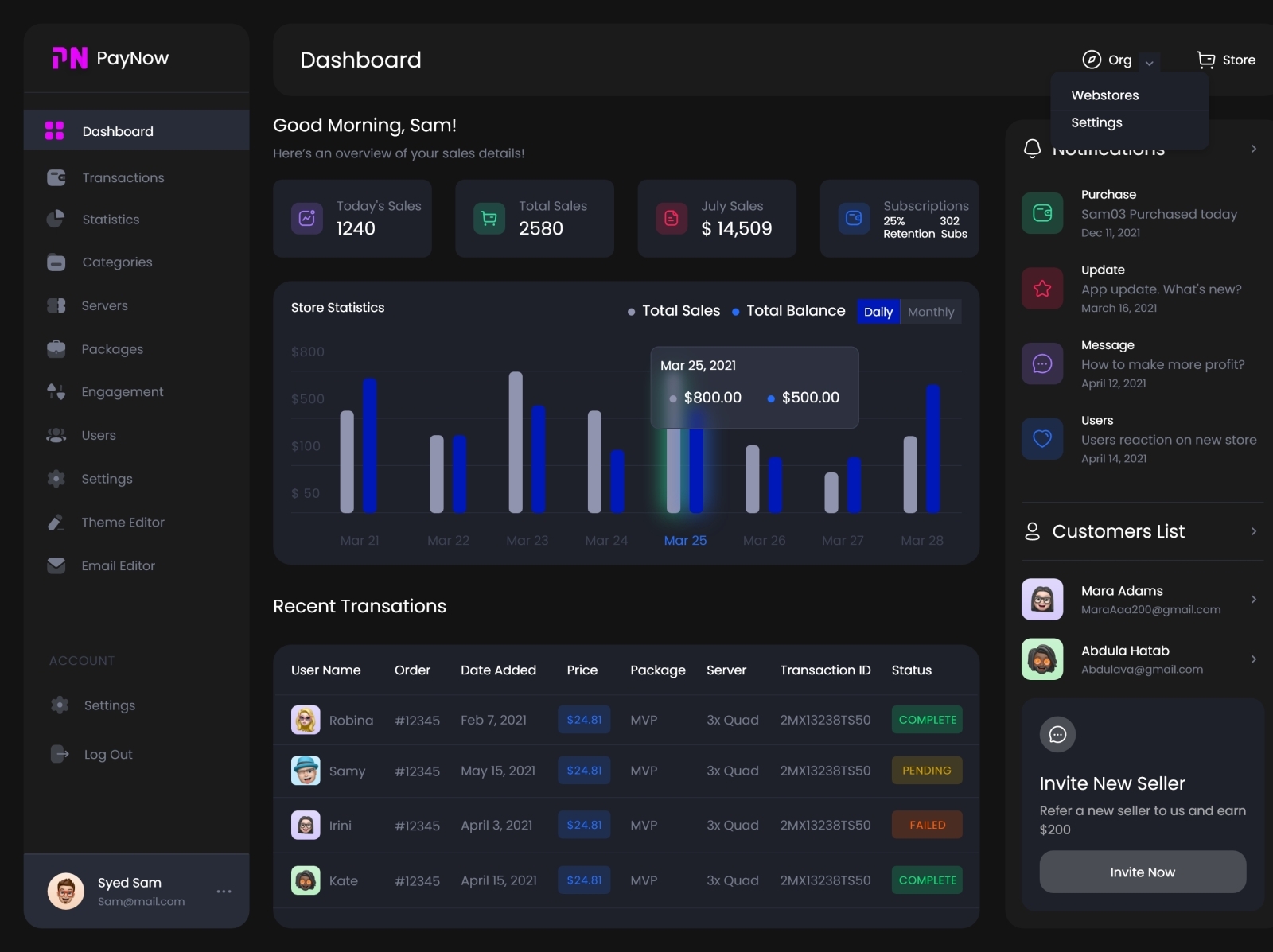Click the Invite Now button
Screen dimensions: 1273x952
(x=1143, y=872)
